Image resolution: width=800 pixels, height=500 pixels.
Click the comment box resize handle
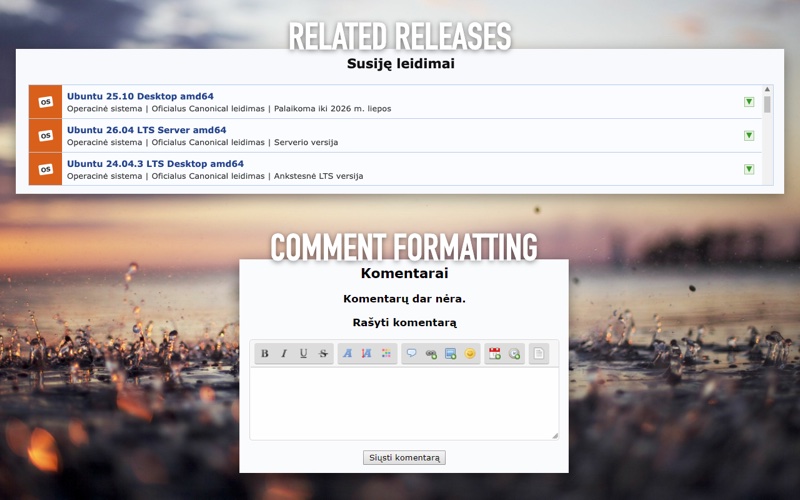pos(555,436)
